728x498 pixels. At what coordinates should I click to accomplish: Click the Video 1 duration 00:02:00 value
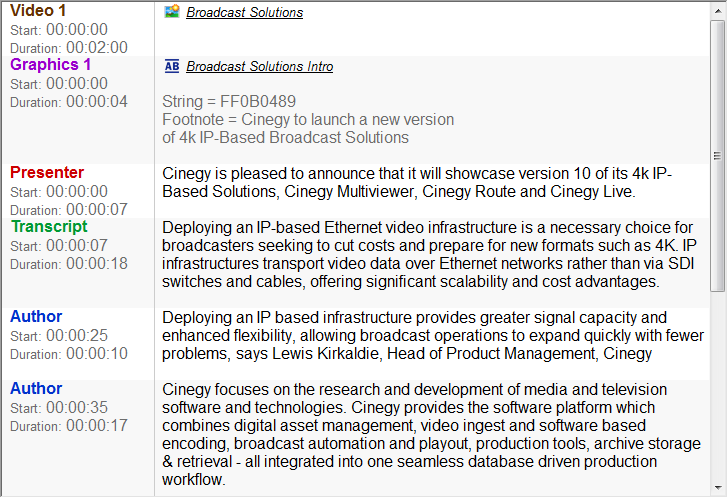pos(97,47)
